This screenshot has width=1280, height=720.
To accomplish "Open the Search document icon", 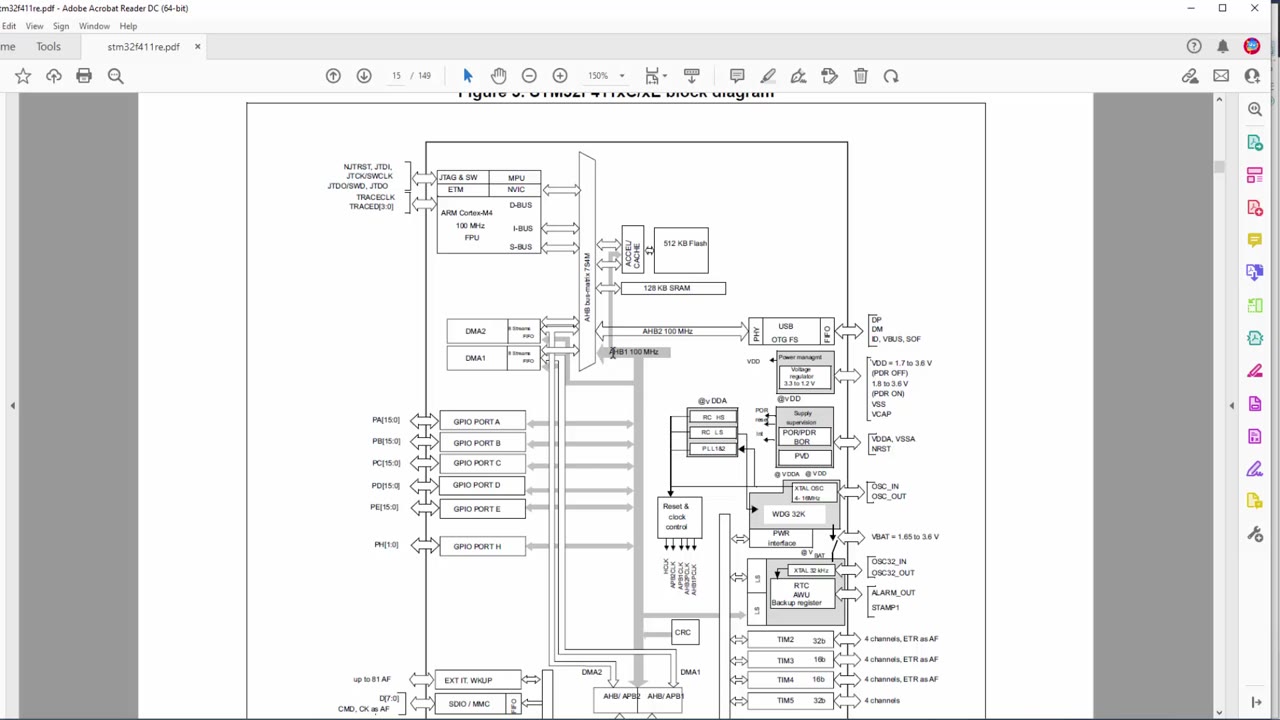I will click(116, 76).
